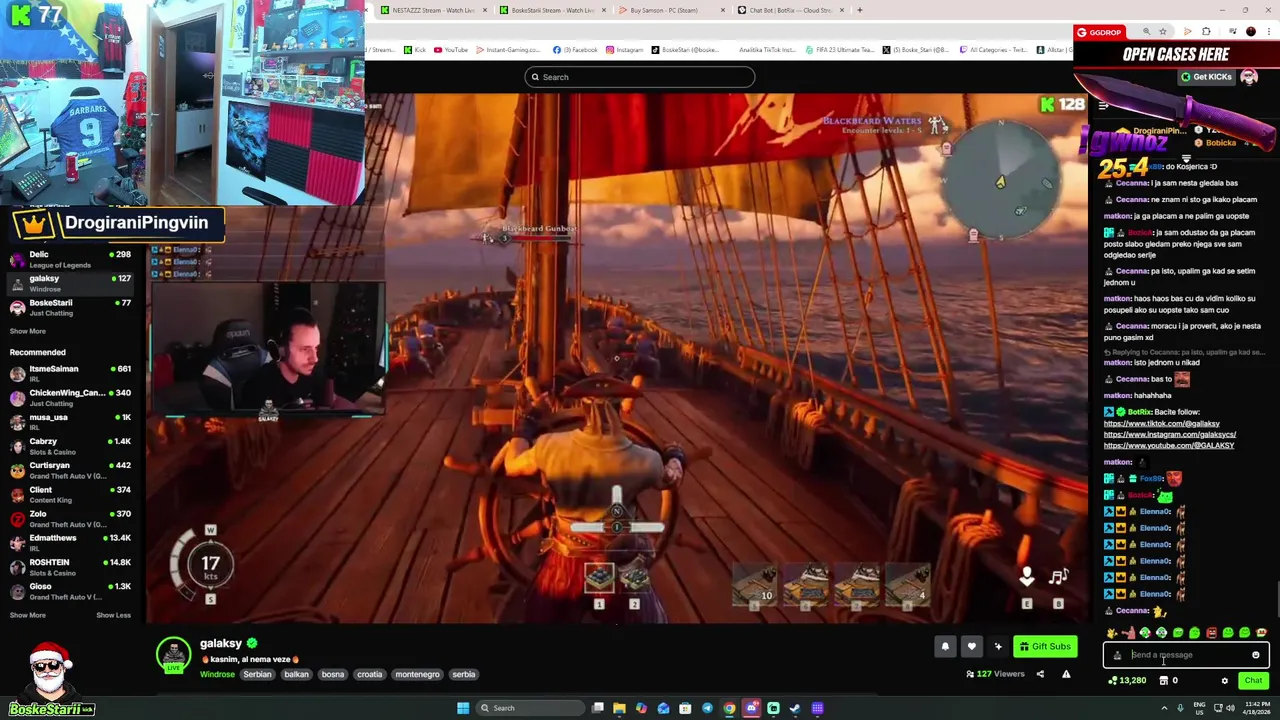Click the notification bell icon under the stream
The image size is (1280, 720).
click(945, 646)
